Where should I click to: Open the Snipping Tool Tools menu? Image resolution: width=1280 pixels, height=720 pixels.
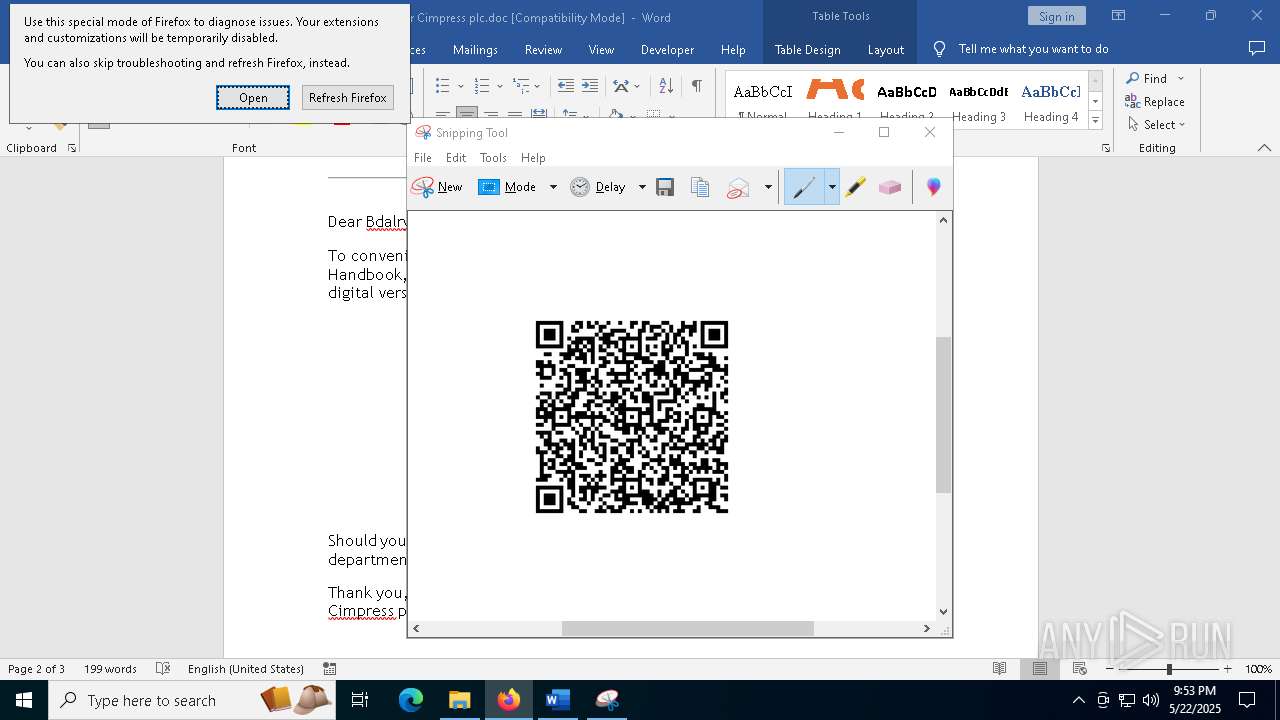click(493, 158)
